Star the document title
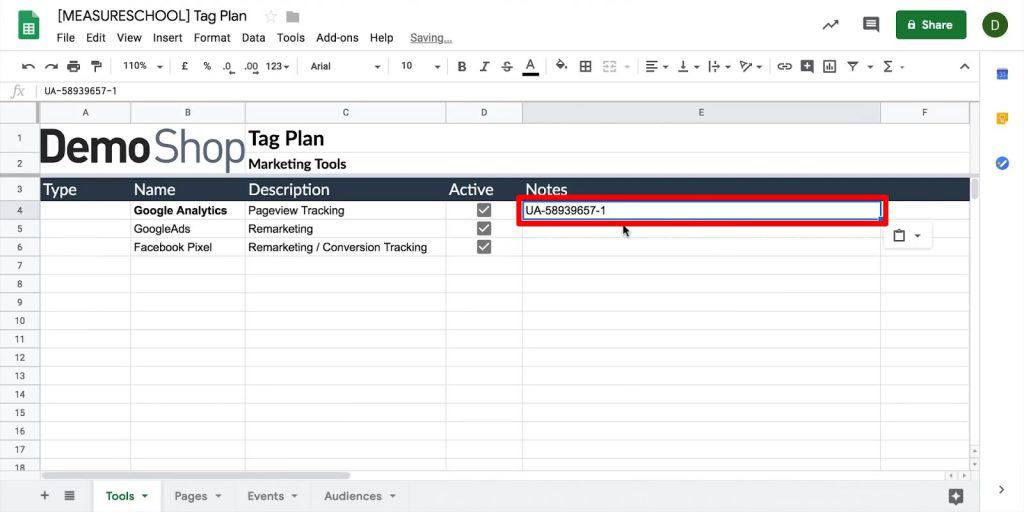 [x=270, y=16]
